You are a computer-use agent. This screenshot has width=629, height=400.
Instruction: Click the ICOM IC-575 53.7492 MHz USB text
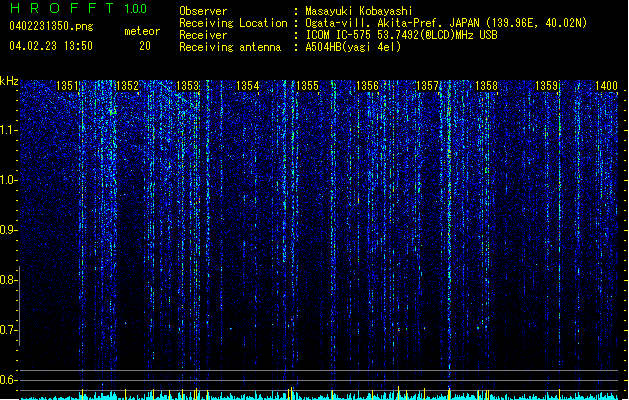(401, 35)
